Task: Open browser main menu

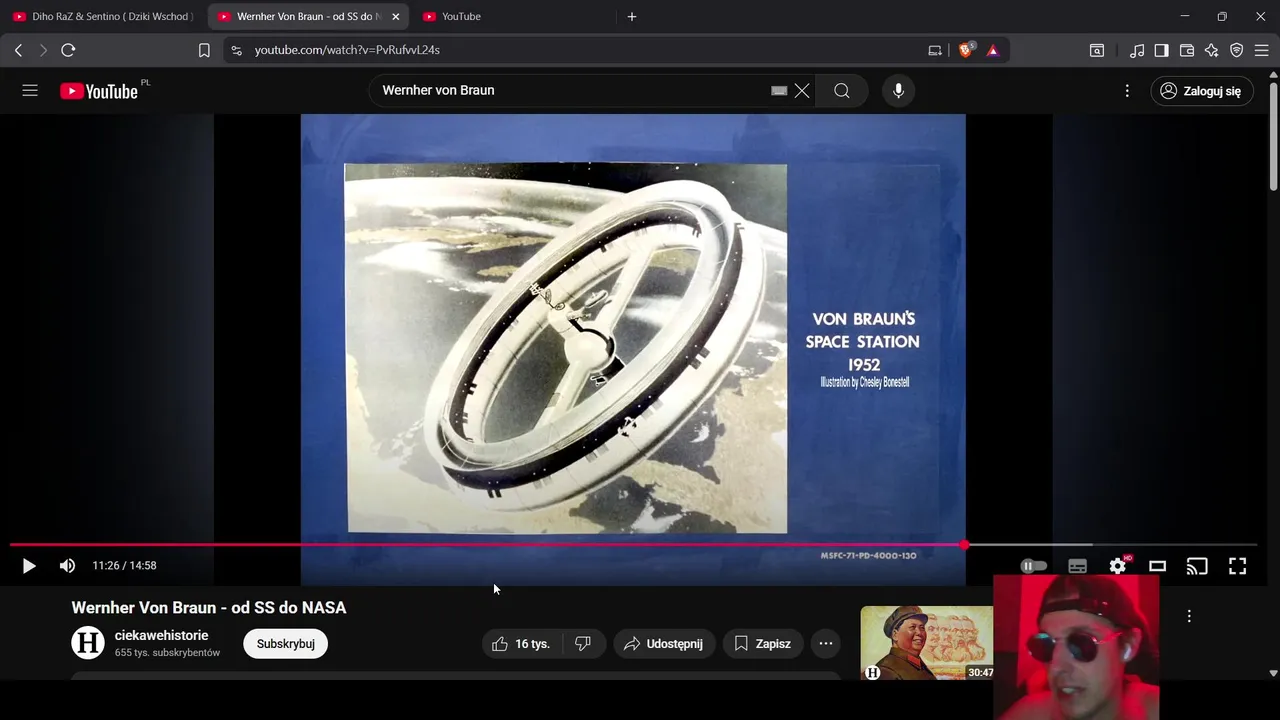Action: coord(1262,50)
